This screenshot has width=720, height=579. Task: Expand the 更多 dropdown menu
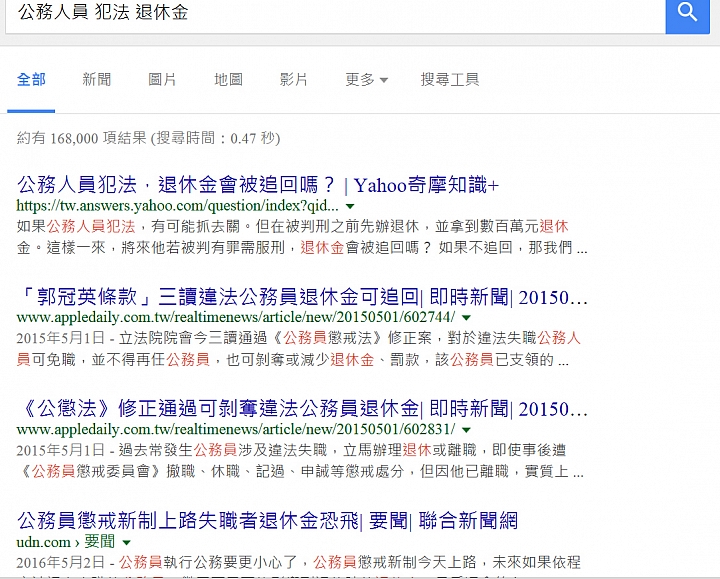coord(366,79)
